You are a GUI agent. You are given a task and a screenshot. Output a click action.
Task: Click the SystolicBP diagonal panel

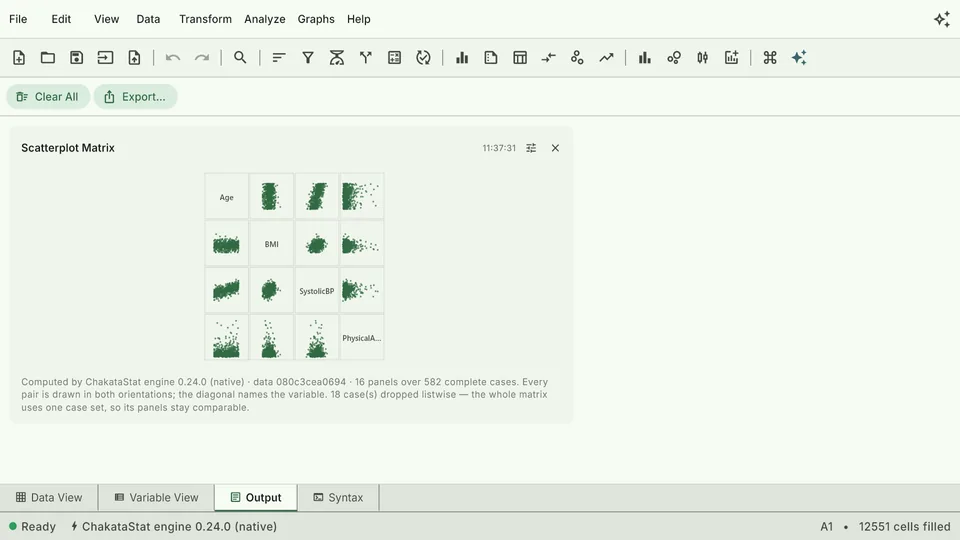[x=317, y=291]
